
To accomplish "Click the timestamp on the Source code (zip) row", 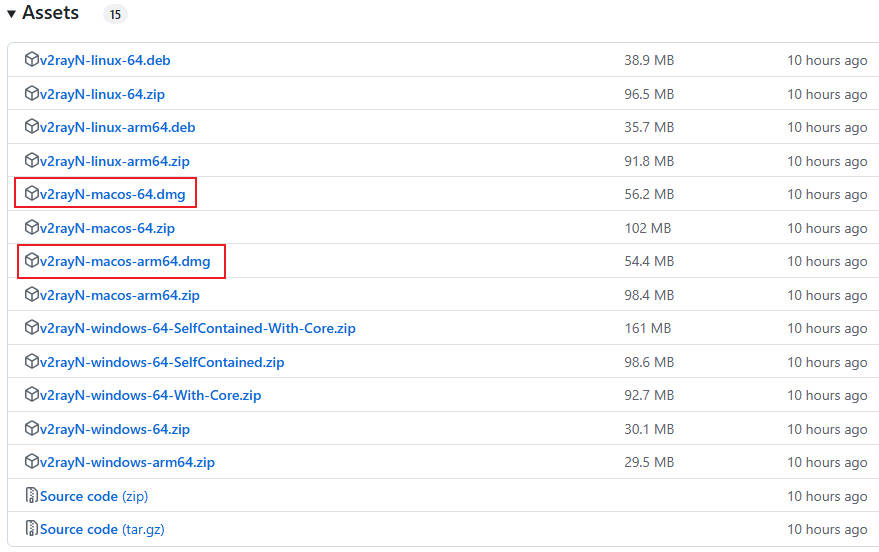I will pyautogui.click(x=827, y=497).
